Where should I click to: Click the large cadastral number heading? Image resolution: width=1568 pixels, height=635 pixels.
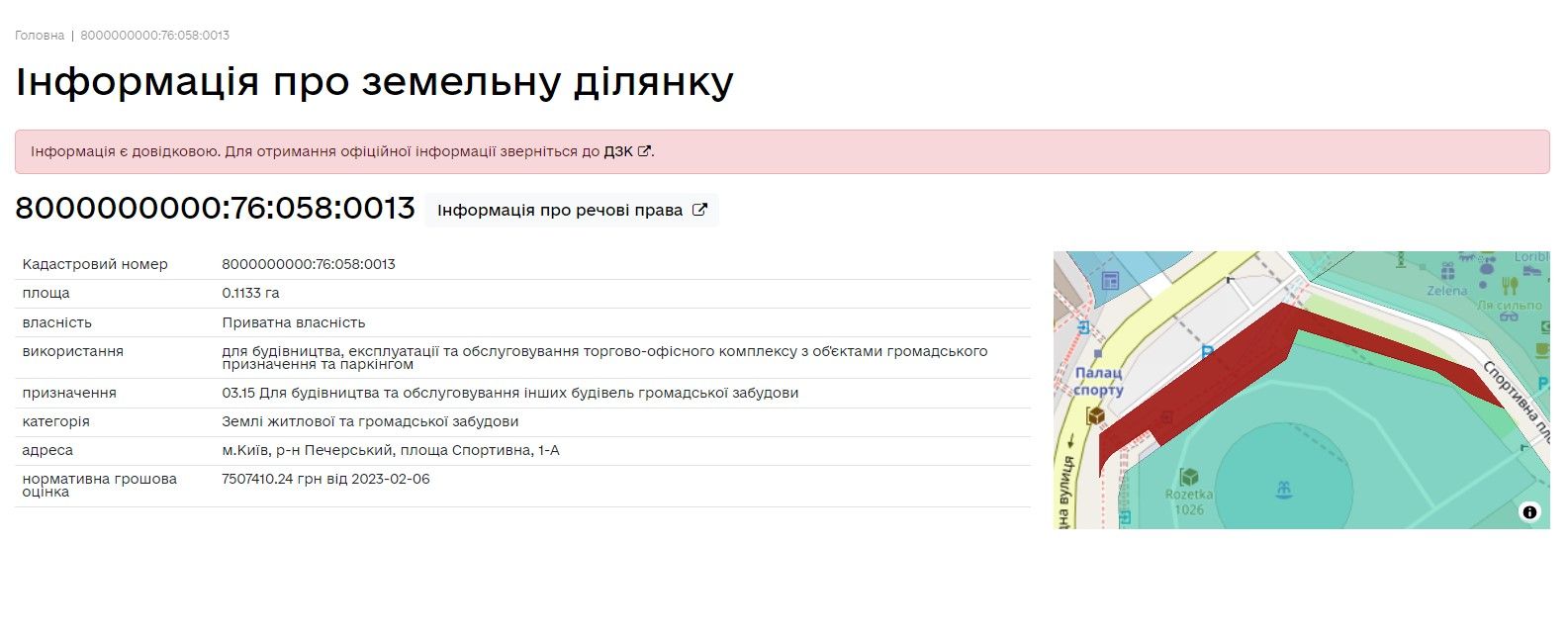pos(215,209)
